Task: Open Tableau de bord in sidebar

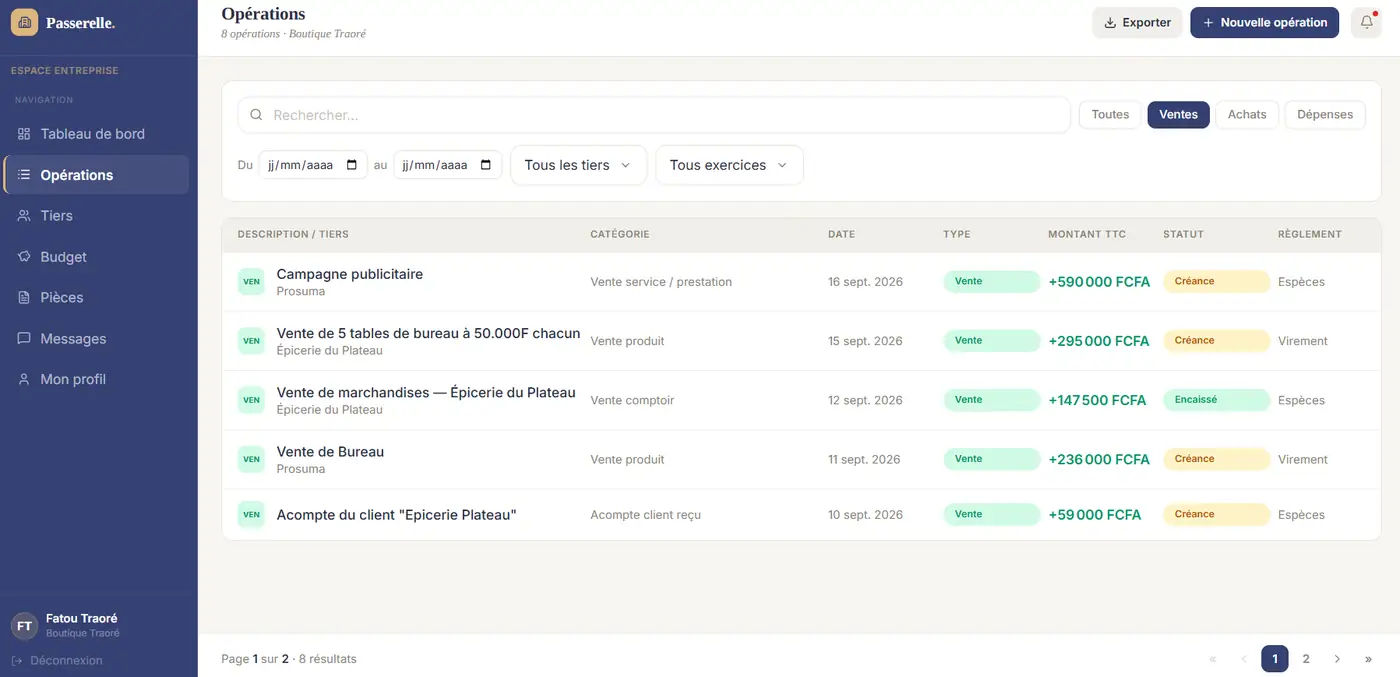Action: pos(96,134)
